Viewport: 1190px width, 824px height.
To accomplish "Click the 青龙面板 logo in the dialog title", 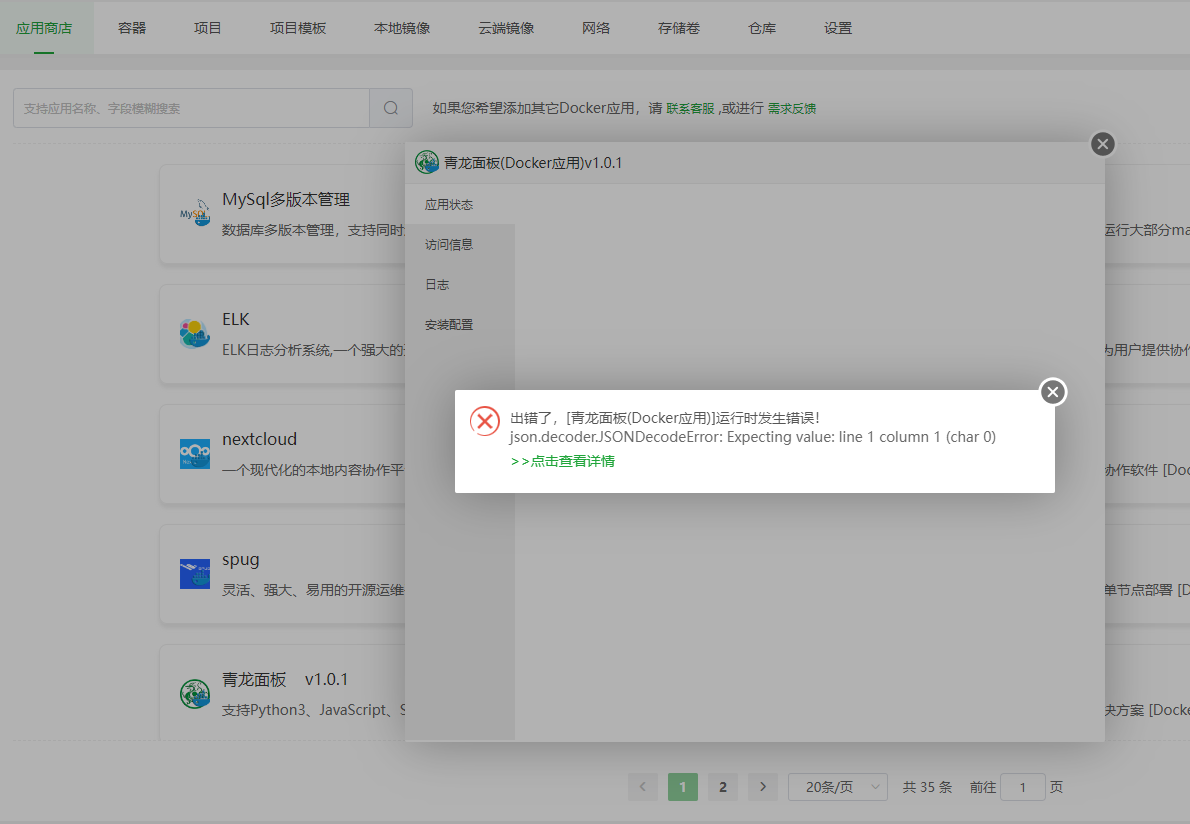I will 427,162.
